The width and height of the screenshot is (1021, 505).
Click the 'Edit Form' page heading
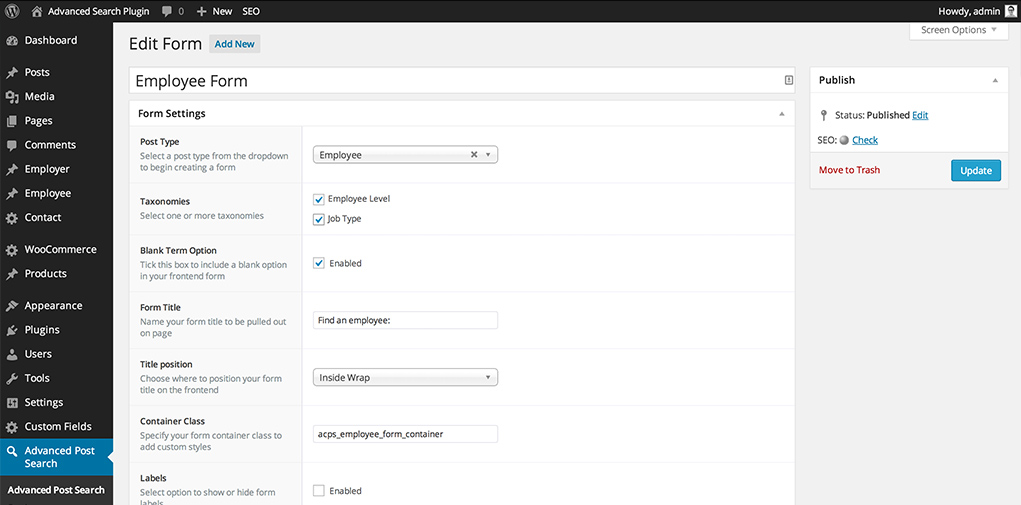165,44
